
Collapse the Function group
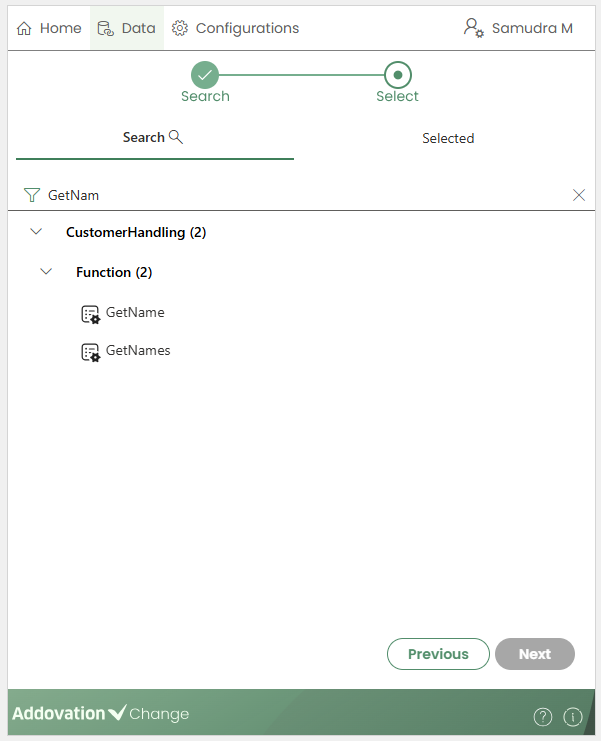46,272
